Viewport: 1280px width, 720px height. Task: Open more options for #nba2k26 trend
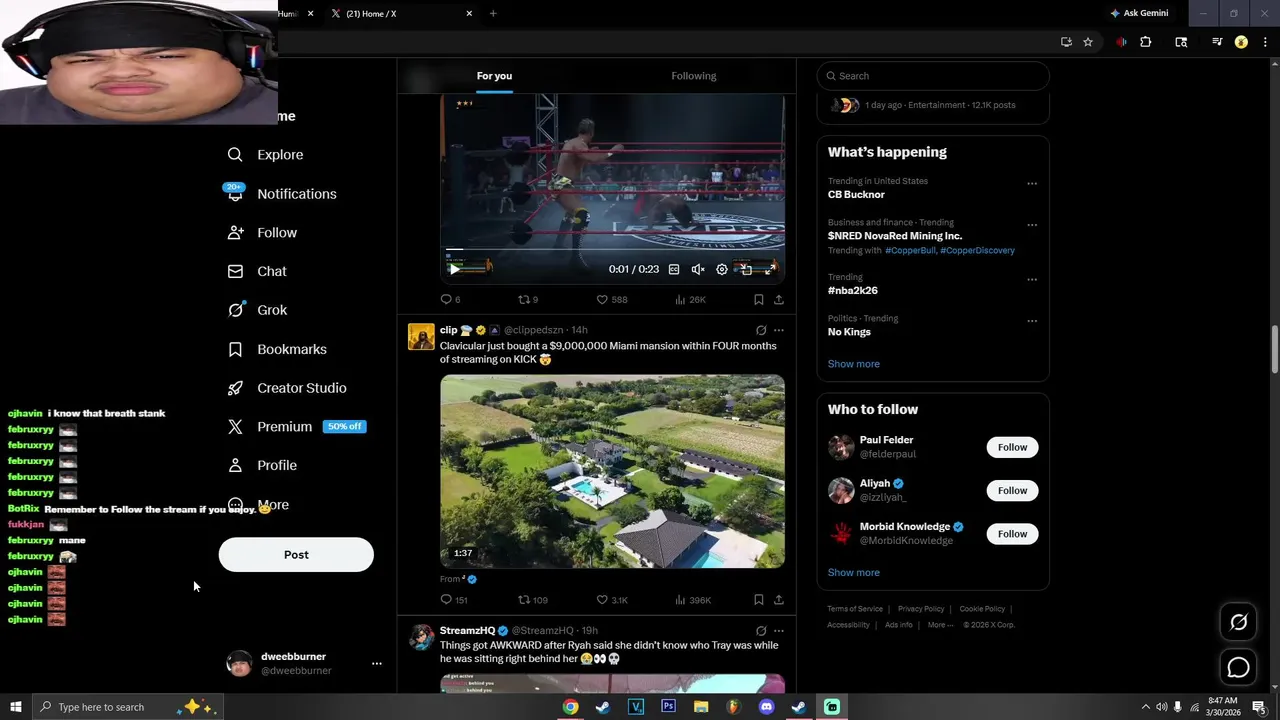[x=1032, y=279]
